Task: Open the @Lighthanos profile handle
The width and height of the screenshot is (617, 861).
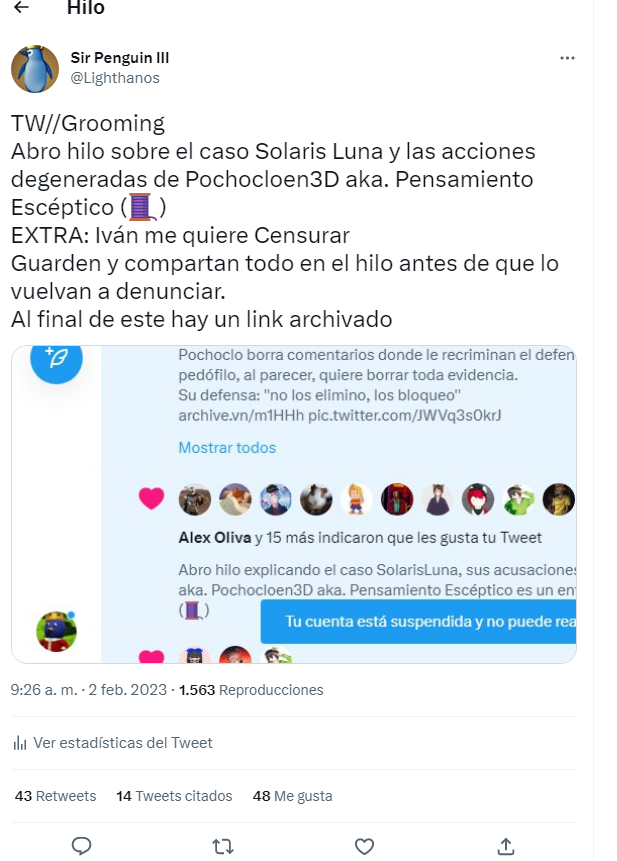Action: coord(115,78)
